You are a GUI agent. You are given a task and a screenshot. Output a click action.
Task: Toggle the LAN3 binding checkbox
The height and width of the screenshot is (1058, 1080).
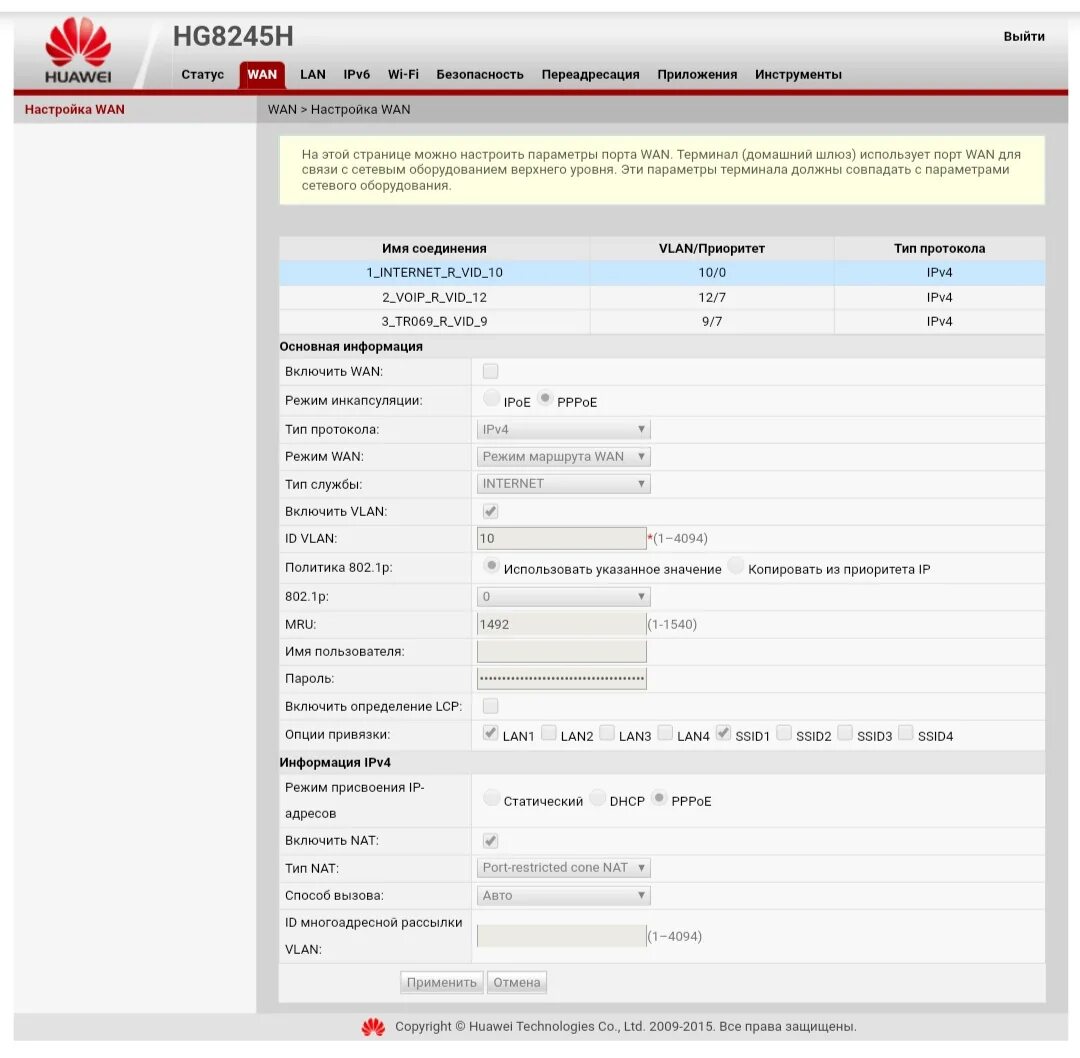[607, 733]
